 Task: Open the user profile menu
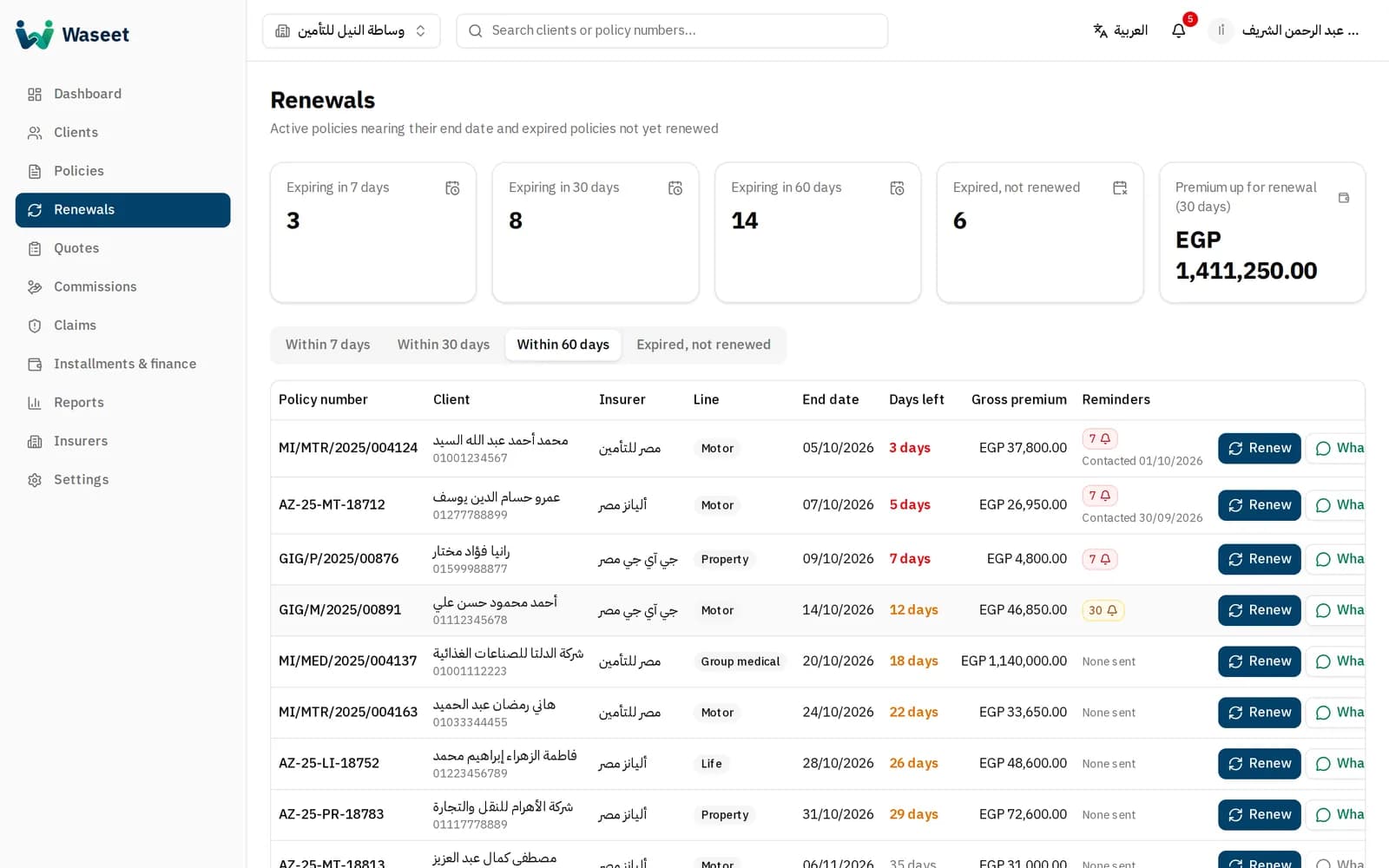tap(1285, 30)
